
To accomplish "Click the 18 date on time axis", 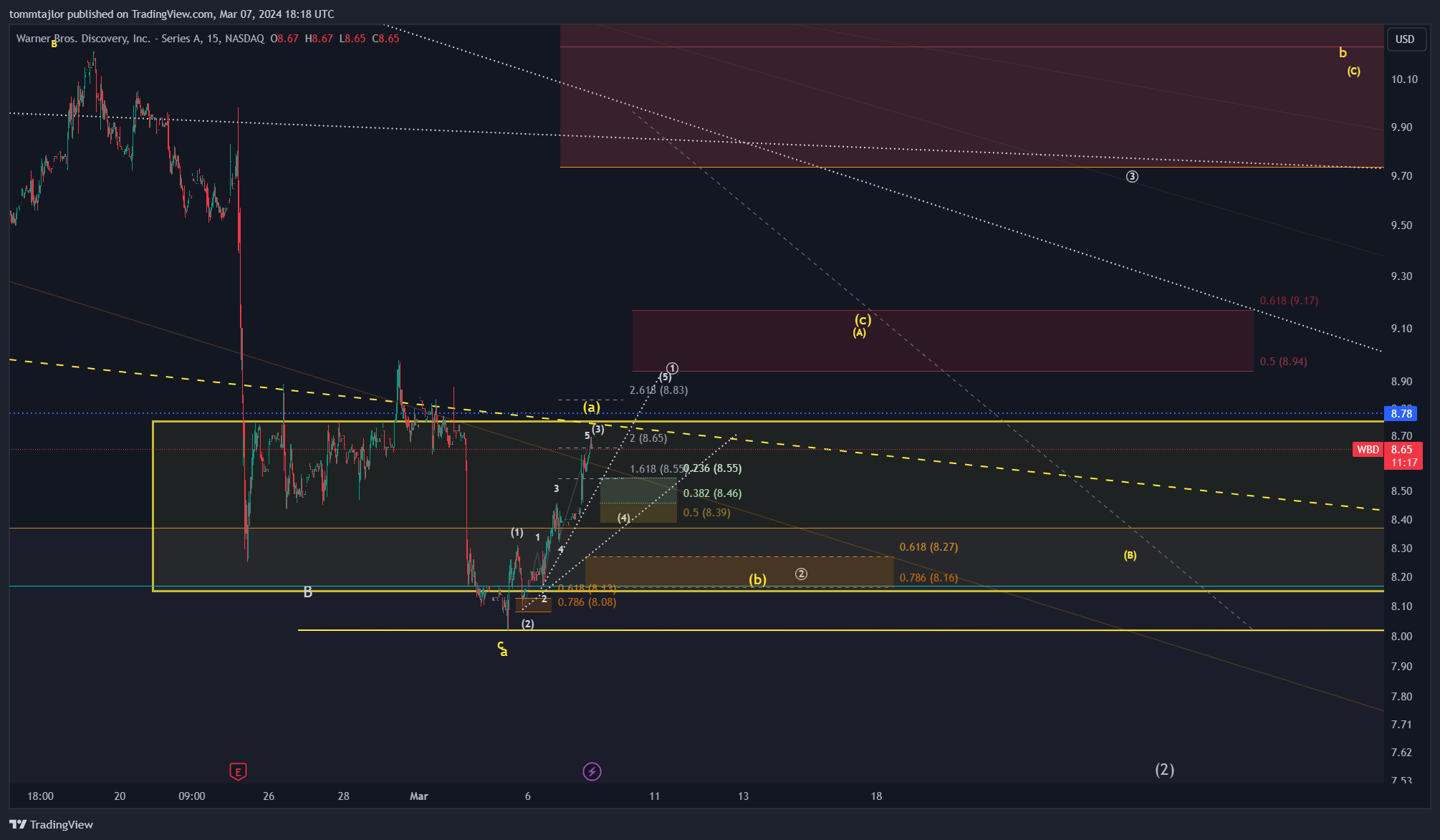I will [x=876, y=796].
